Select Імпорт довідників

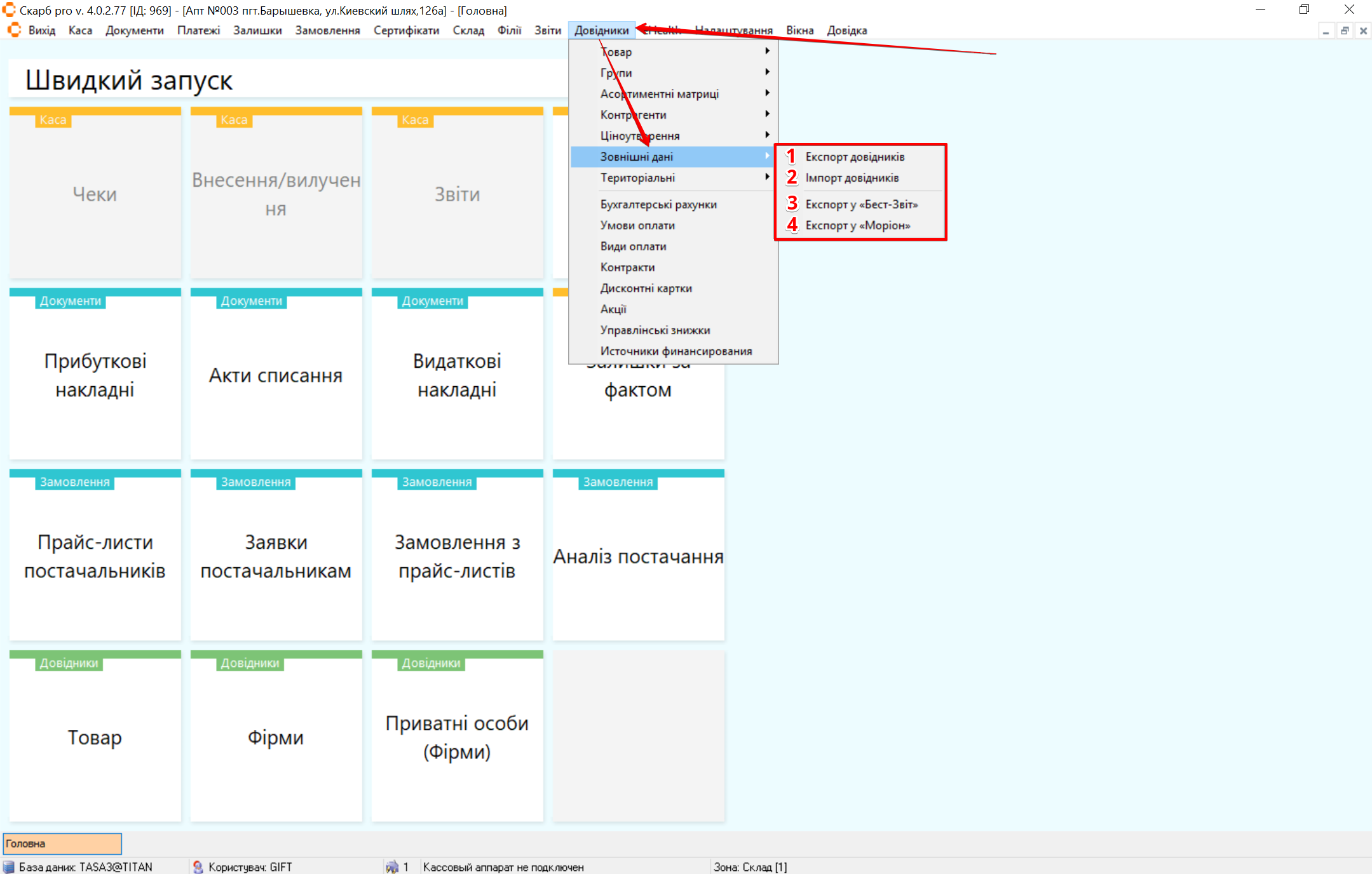tap(860, 177)
